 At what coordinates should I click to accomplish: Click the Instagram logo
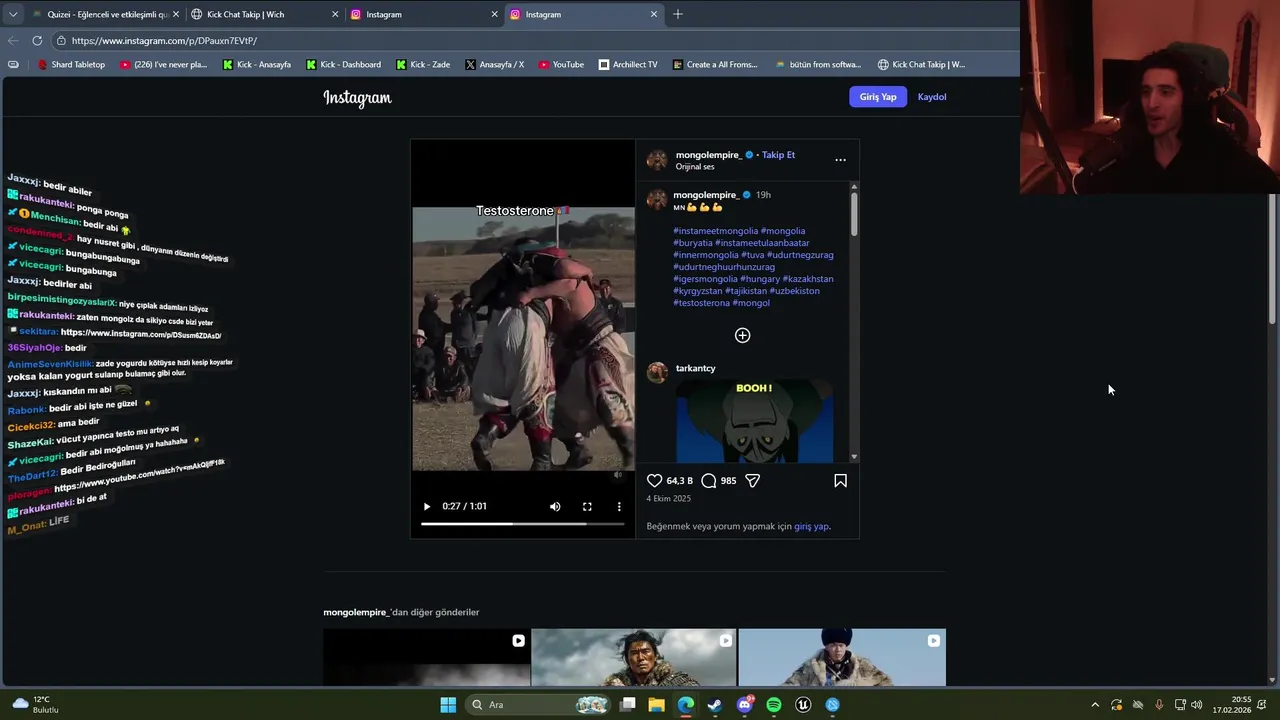click(357, 97)
